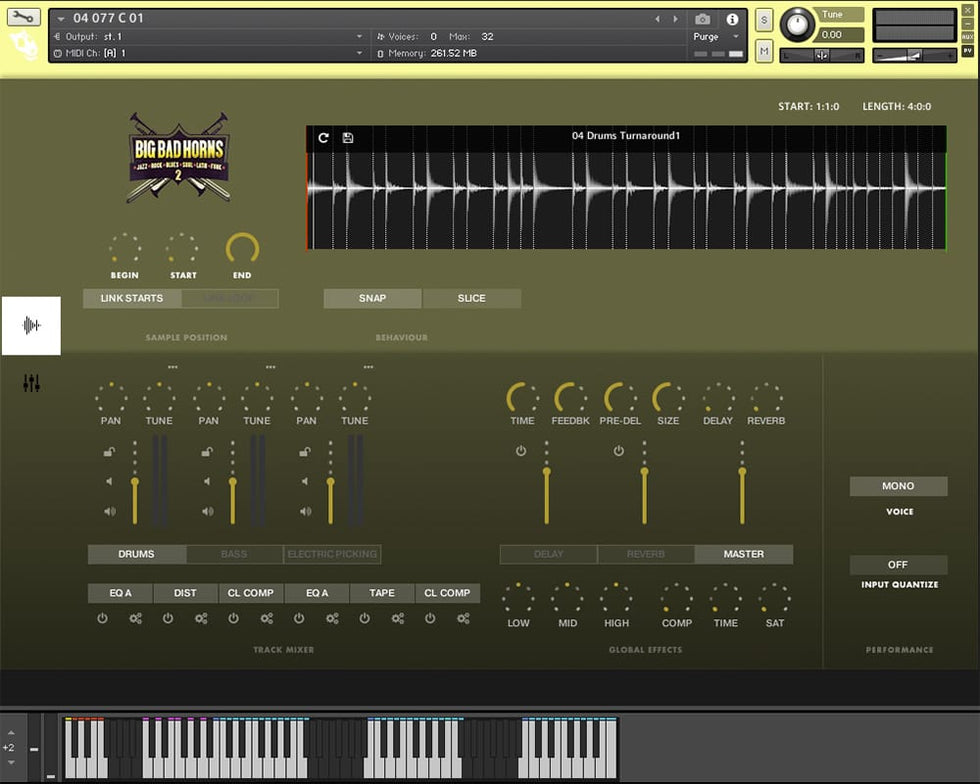Image resolution: width=980 pixels, height=784 pixels.
Task: Switch to the BASS track tab
Action: click(x=234, y=554)
